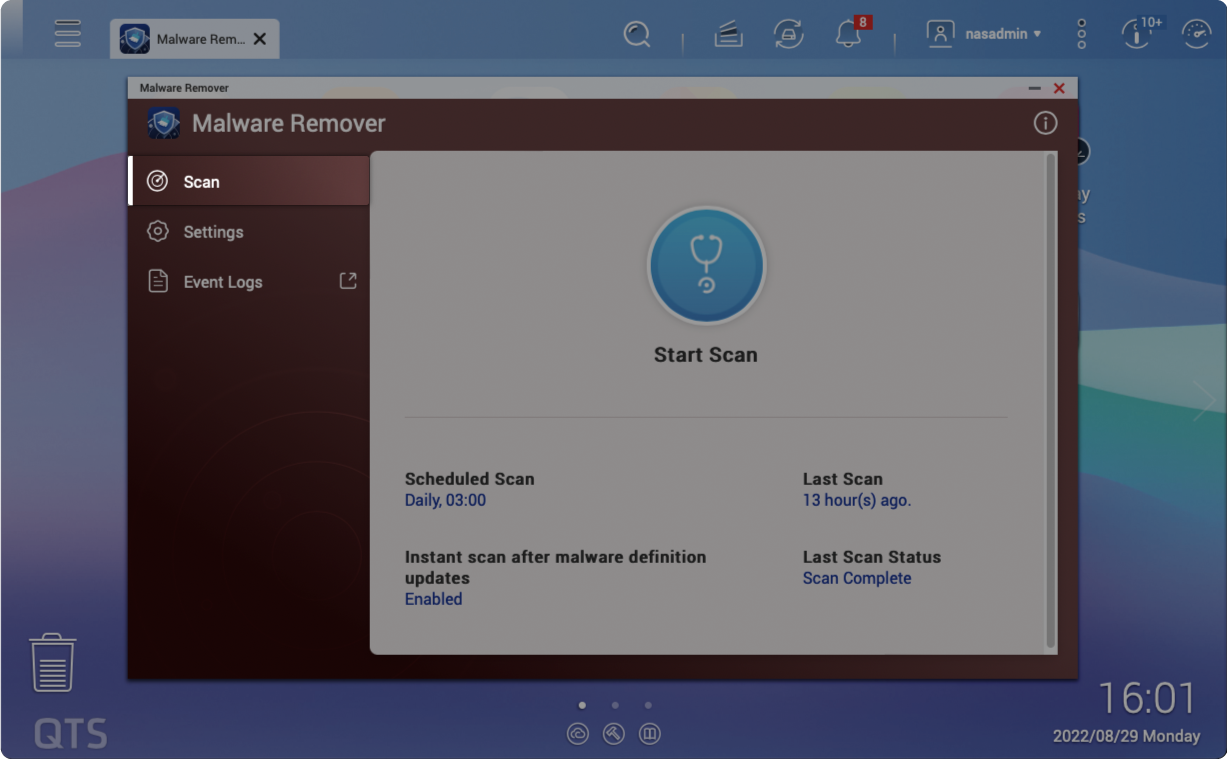Select the first desktop page dot
Screen dimensions: 1227x759
583,705
